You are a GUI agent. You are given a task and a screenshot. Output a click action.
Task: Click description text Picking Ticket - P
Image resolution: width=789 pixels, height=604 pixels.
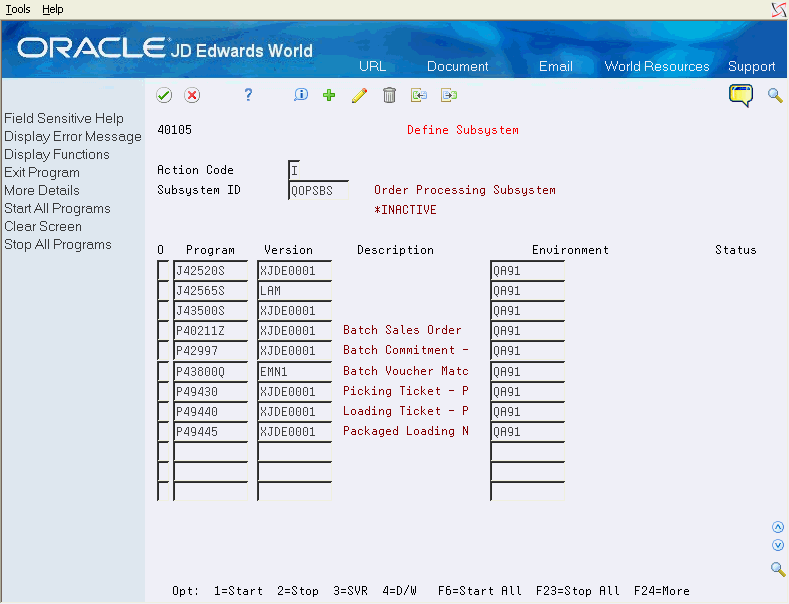pos(406,391)
